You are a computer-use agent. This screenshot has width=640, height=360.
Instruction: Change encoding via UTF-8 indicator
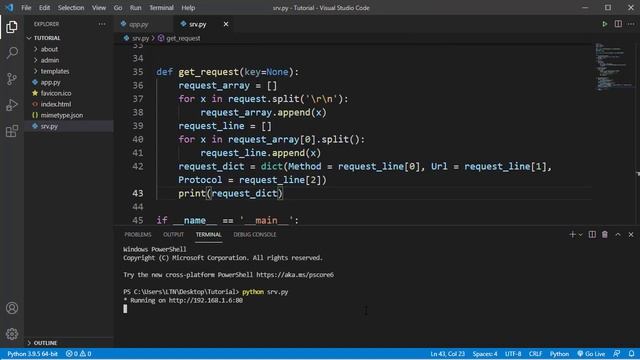[x=513, y=354]
